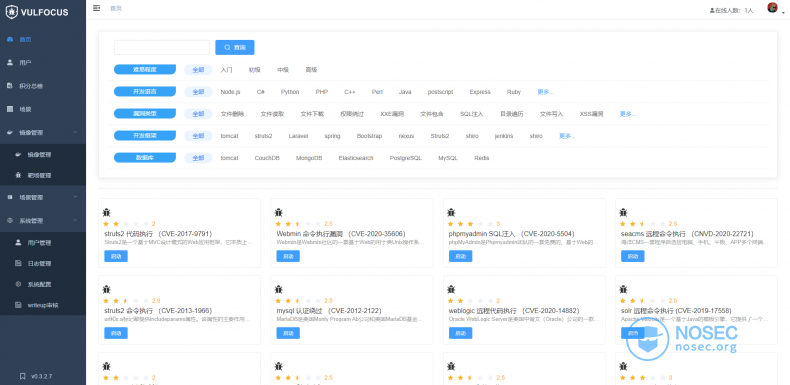Image resolution: width=790 pixels, height=385 pixels.
Task: Open the 靶场管理 bug-icon submenu item
Action: pyautogui.click(x=39, y=175)
